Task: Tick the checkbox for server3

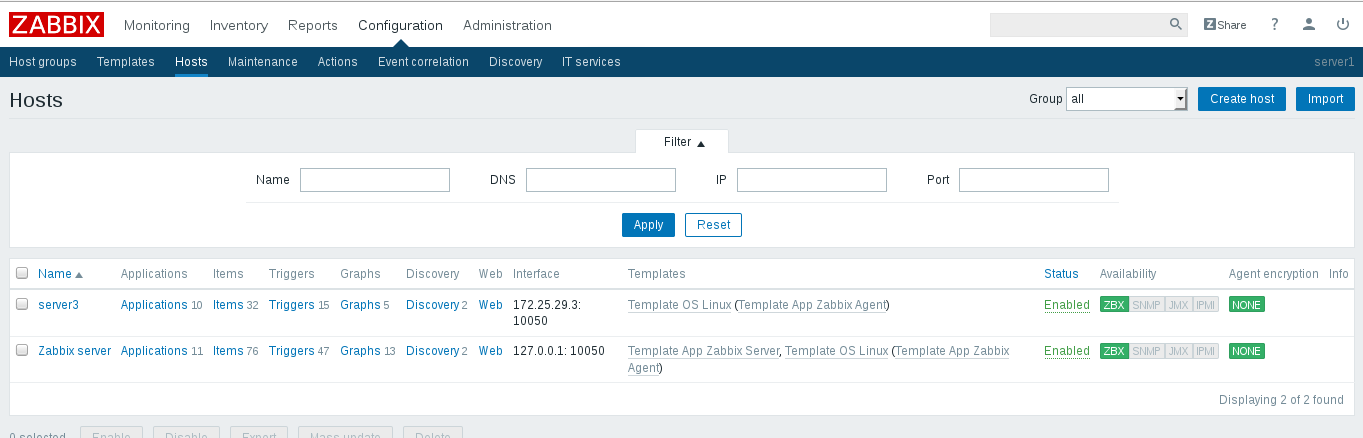Action: click(x=22, y=305)
